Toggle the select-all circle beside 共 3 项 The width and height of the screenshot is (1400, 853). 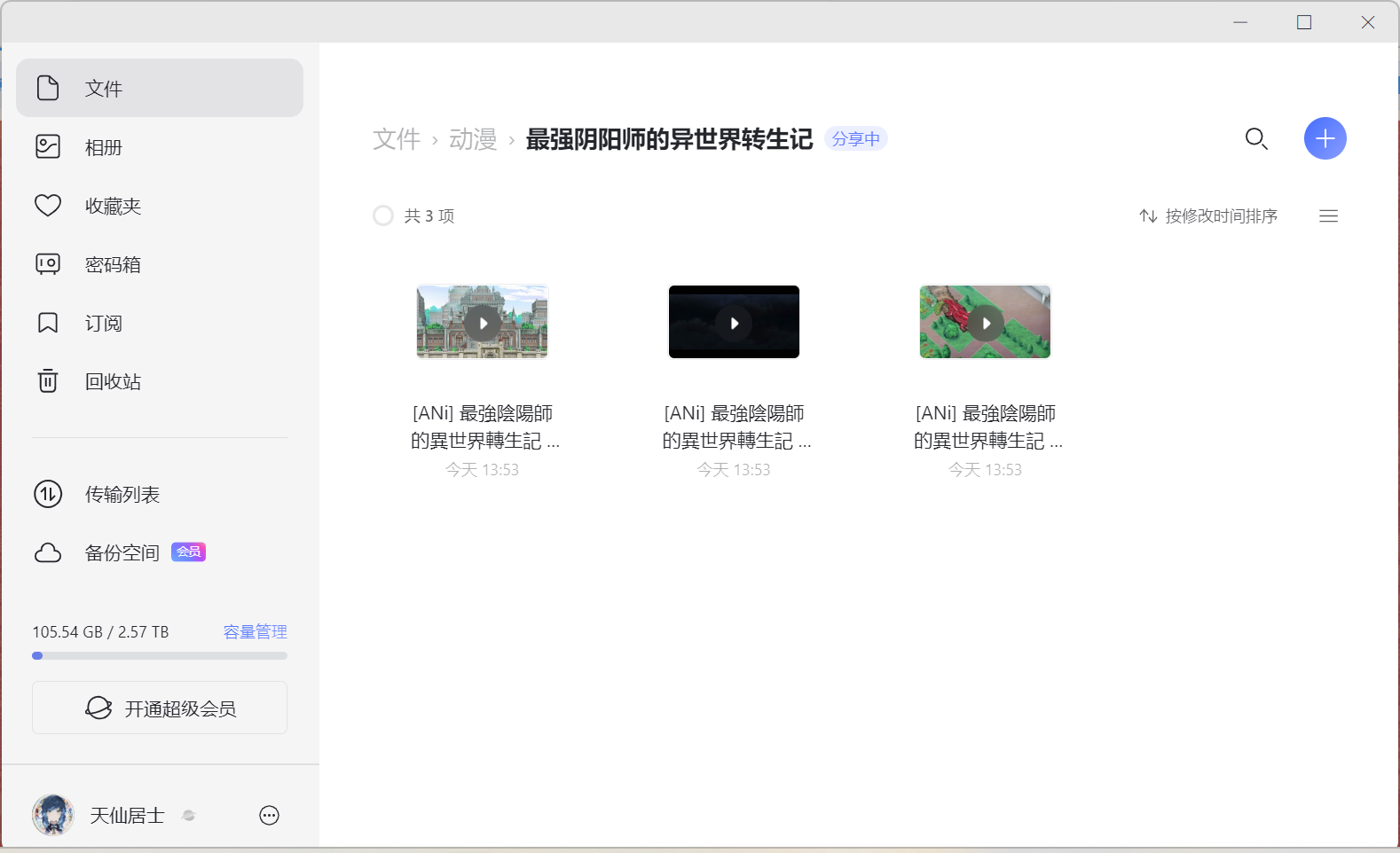point(383,215)
